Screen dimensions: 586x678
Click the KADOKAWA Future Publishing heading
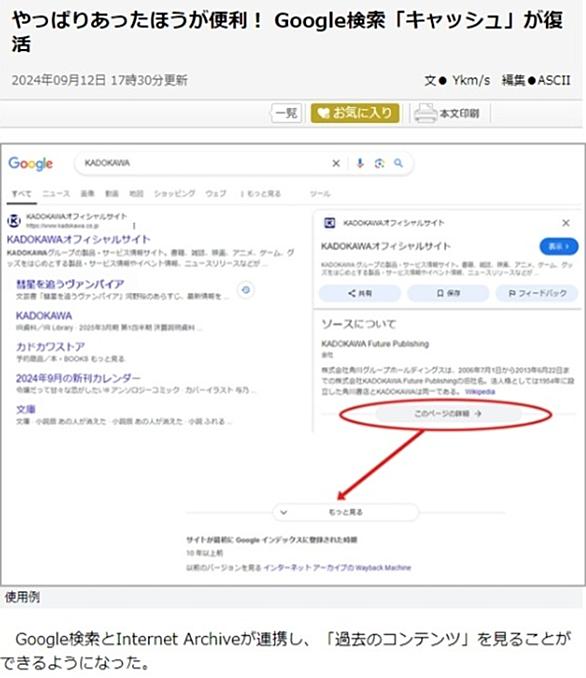coord(375,344)
